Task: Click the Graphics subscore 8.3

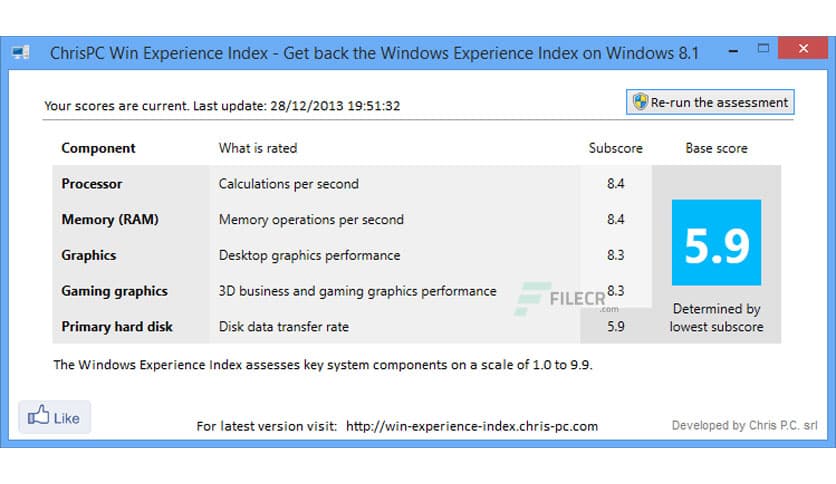Action: point(615,255)
